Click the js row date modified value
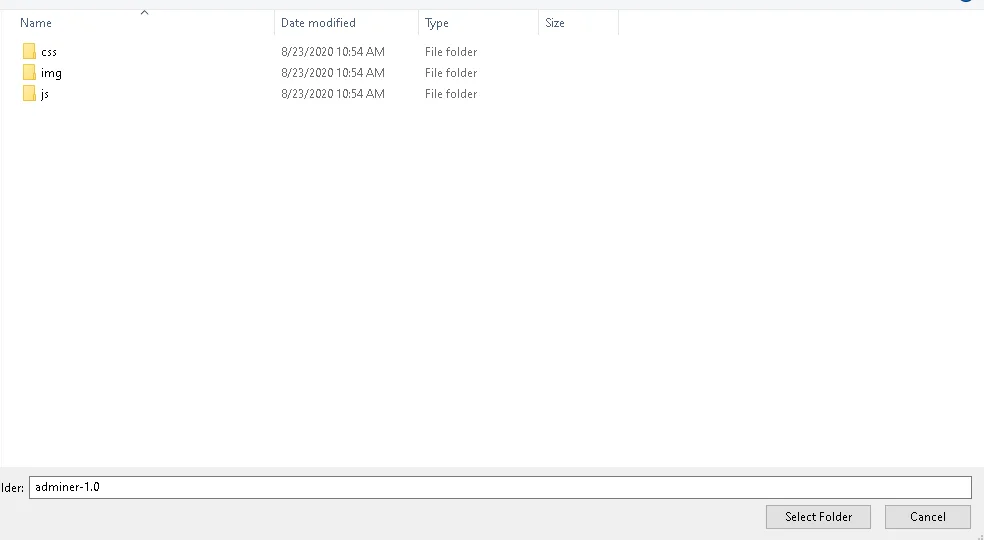Image resolution: width=984 pixels, height=540 pixels. pyautogui.click(x=333, y=94)
